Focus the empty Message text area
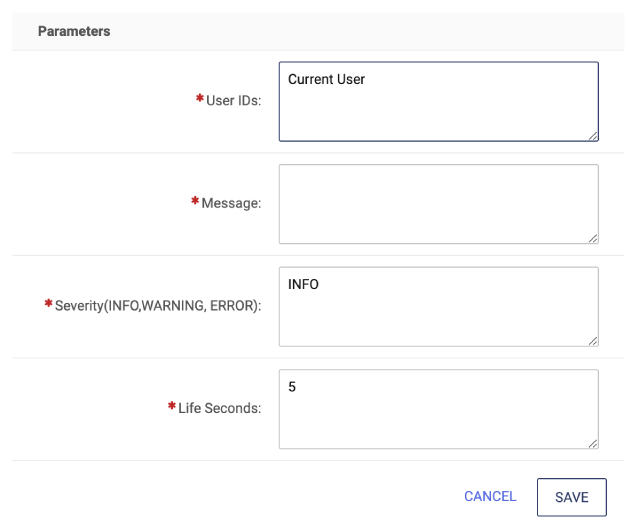This screenshot has height=531, width=640. (x=439, y=204)
